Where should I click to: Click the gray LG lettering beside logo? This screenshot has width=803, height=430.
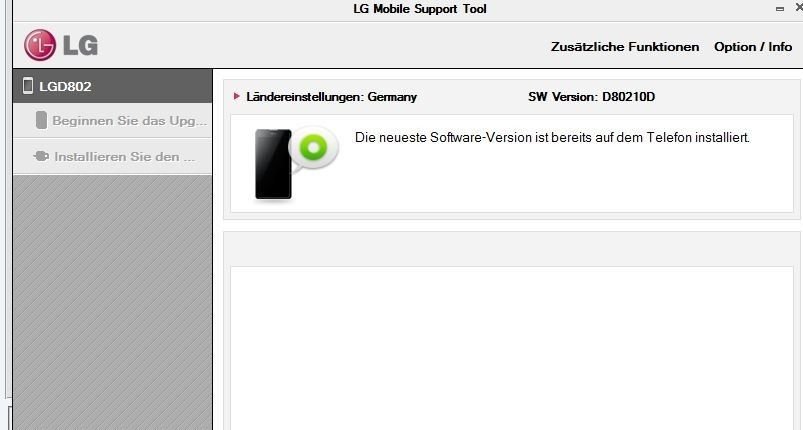click(80, 46)
